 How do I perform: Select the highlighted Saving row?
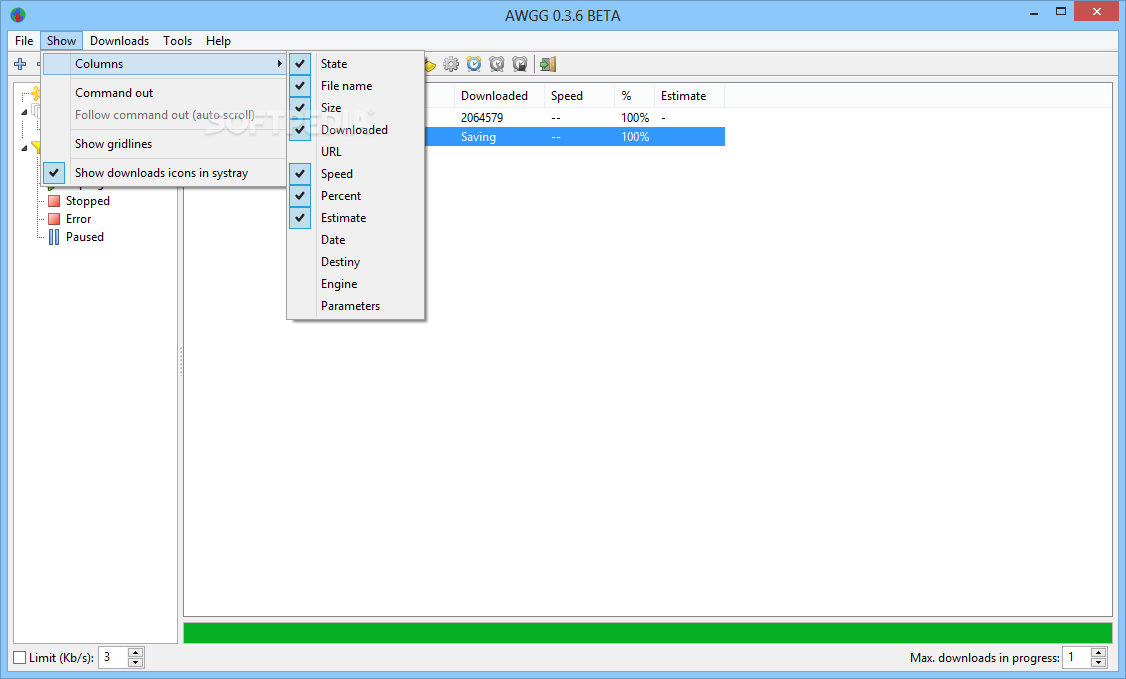tap(574, 136)
